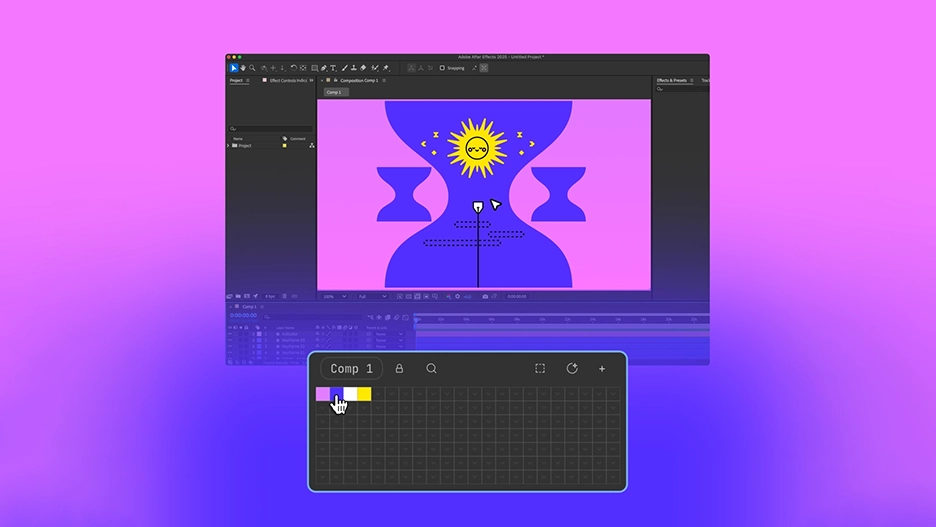Click the timeline layer search field

click(312, 317)
